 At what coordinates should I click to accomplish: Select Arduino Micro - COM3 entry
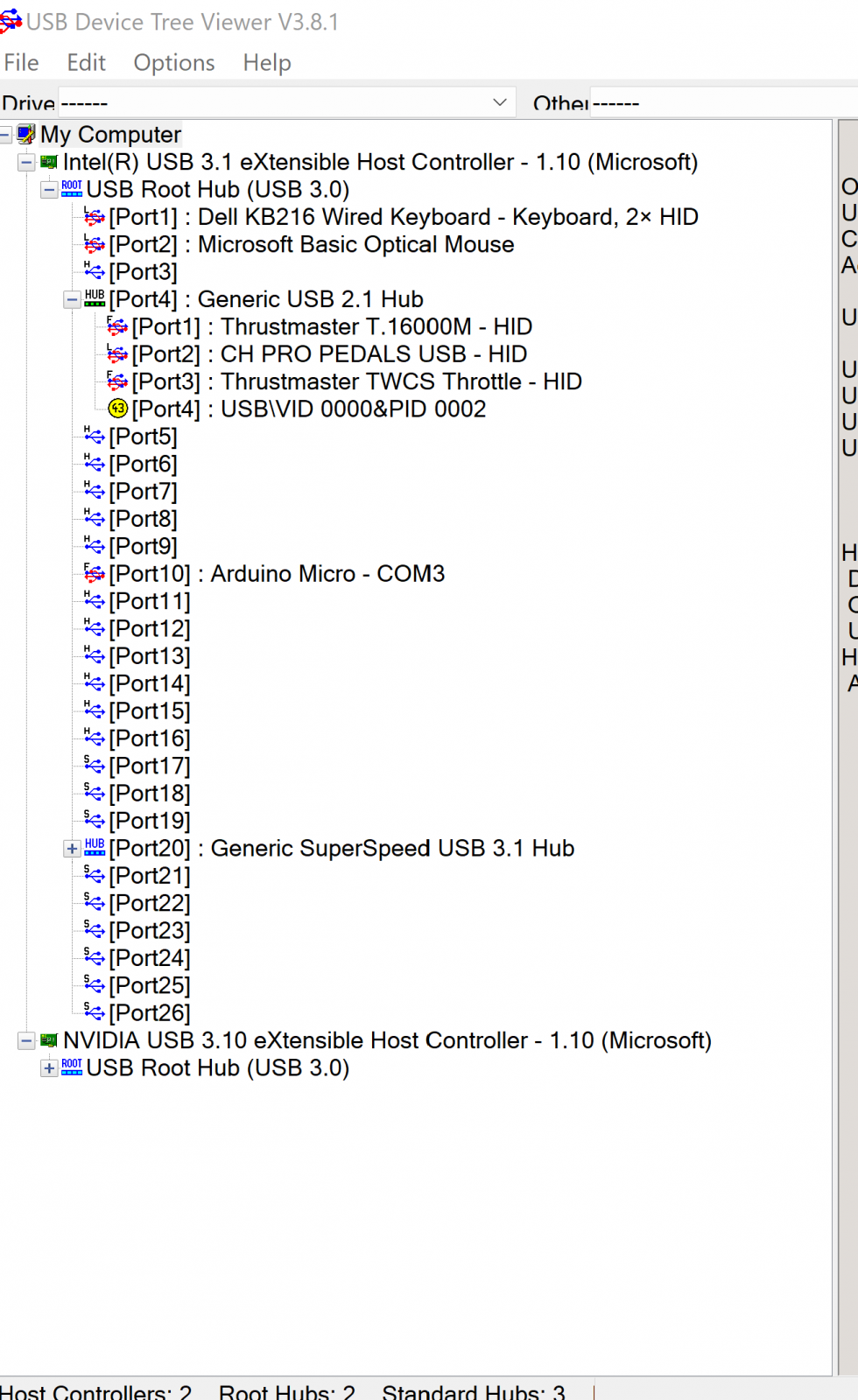tap(277, 573)
